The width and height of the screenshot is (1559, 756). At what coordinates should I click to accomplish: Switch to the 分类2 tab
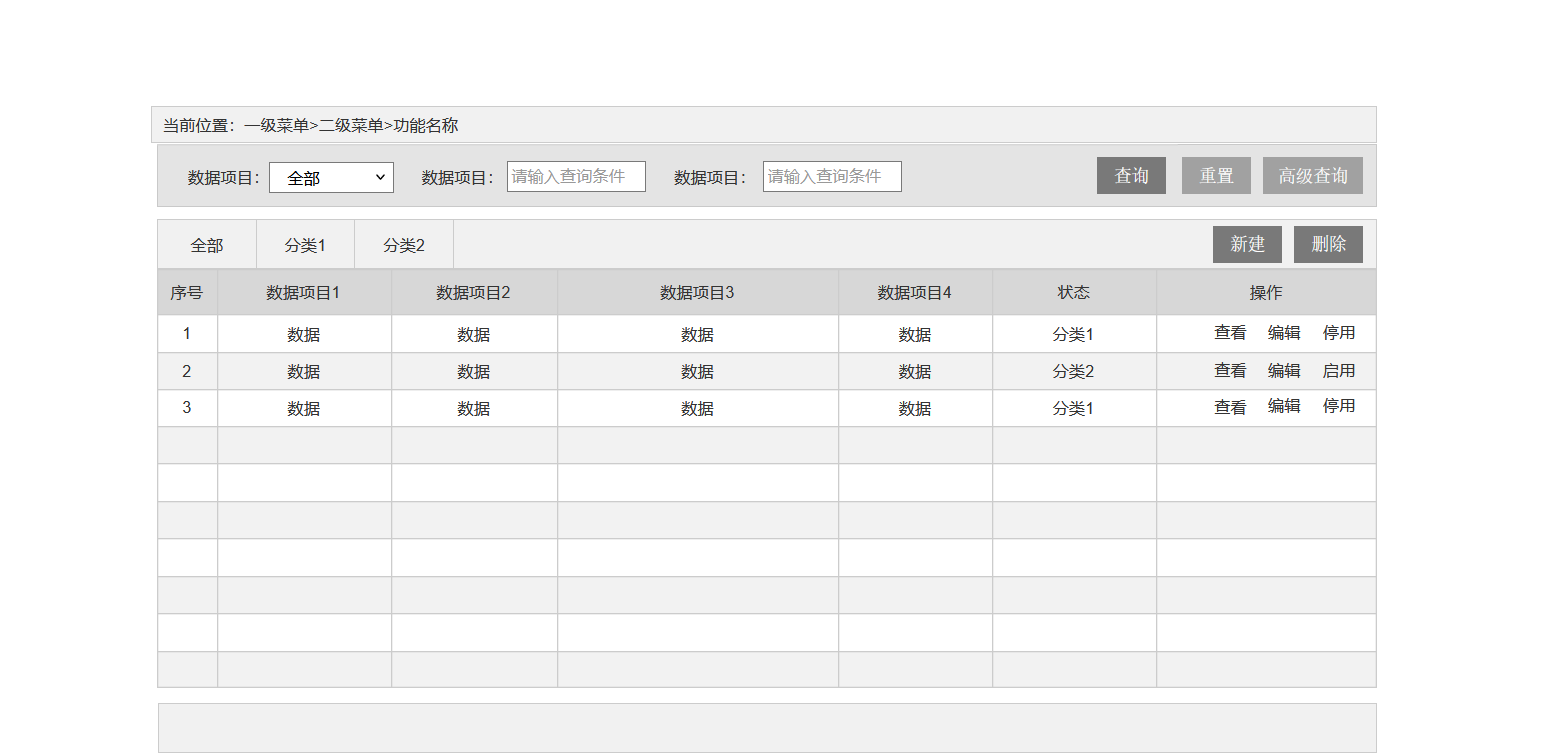click(x=404, y=245)
